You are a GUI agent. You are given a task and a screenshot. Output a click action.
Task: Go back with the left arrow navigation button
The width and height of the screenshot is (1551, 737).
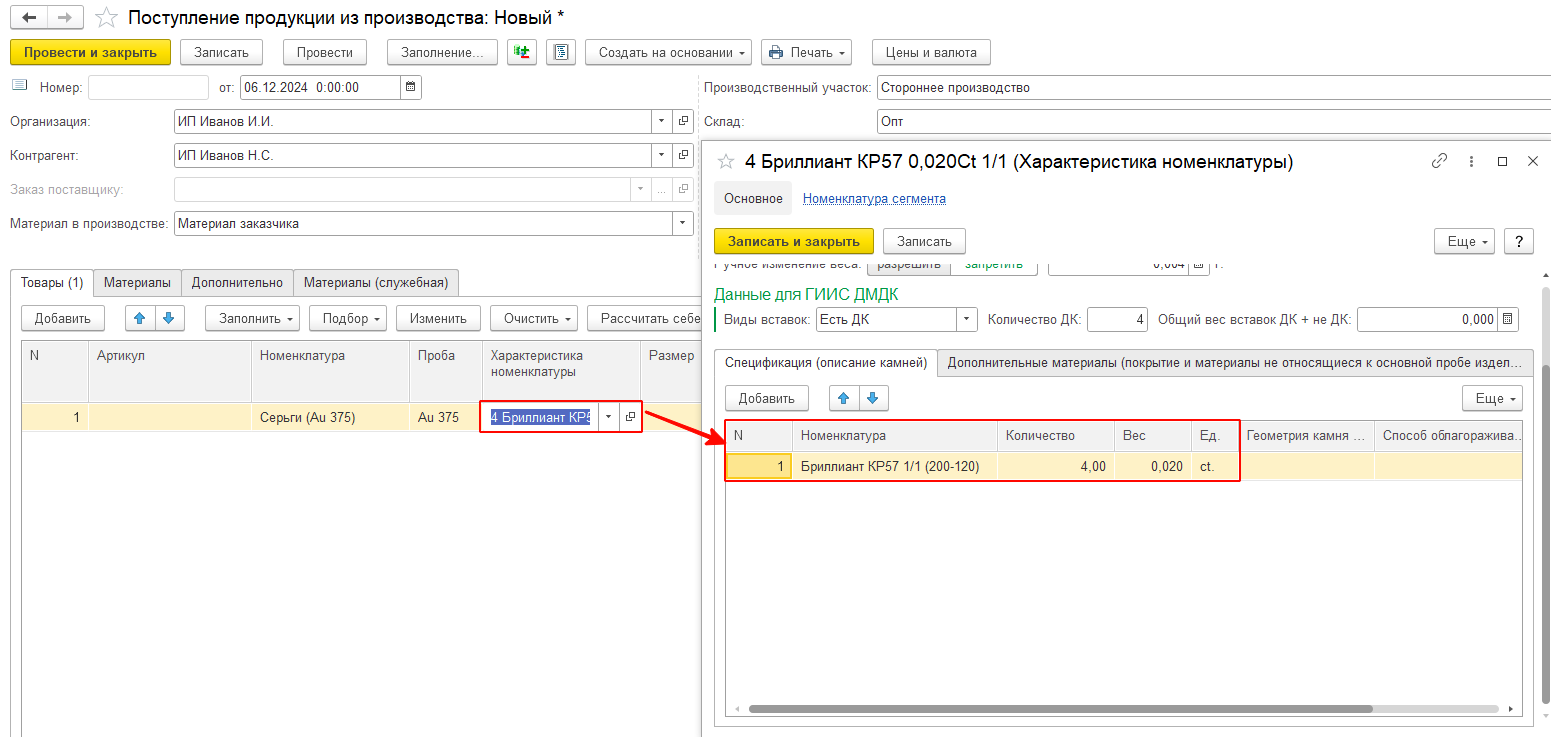click(28, 17)
